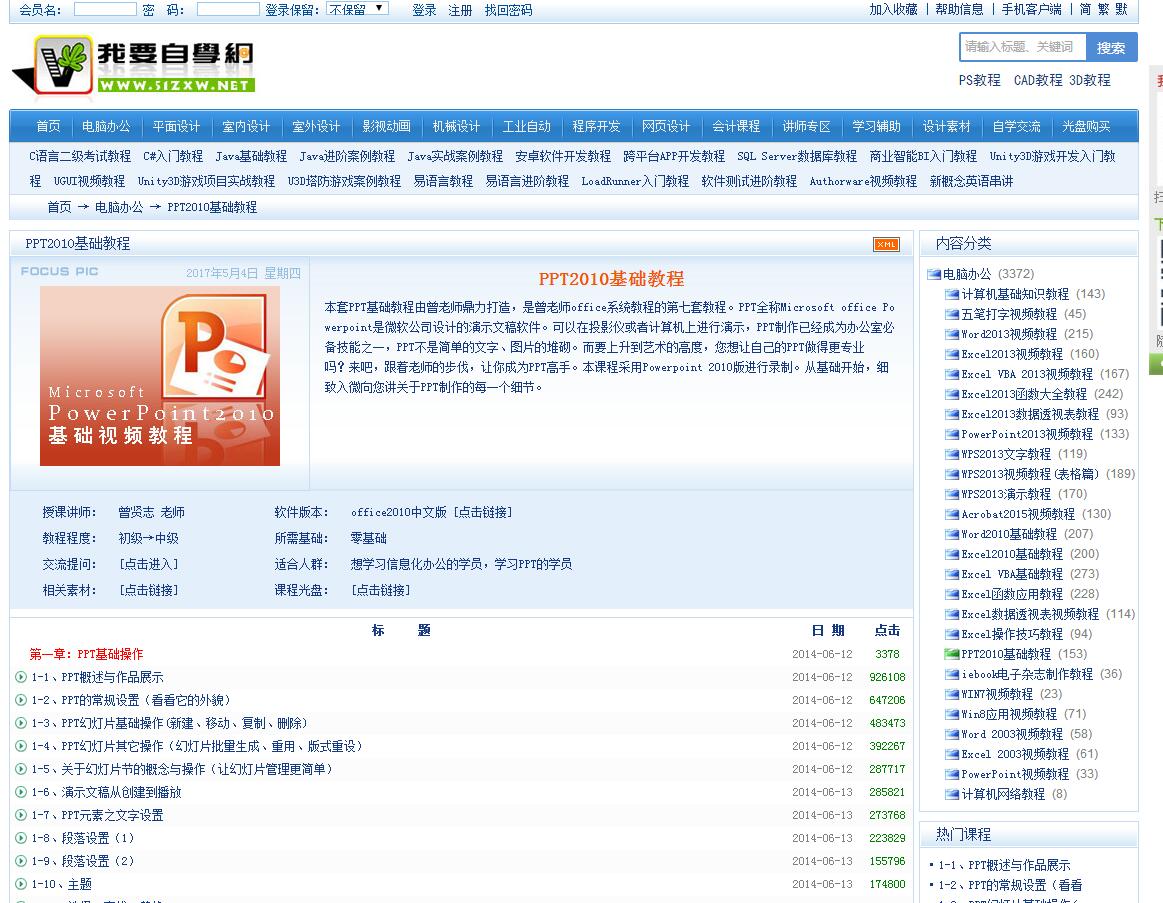
Task: Click folder icon next to WIN7视频教程
Action: [952, 695]
